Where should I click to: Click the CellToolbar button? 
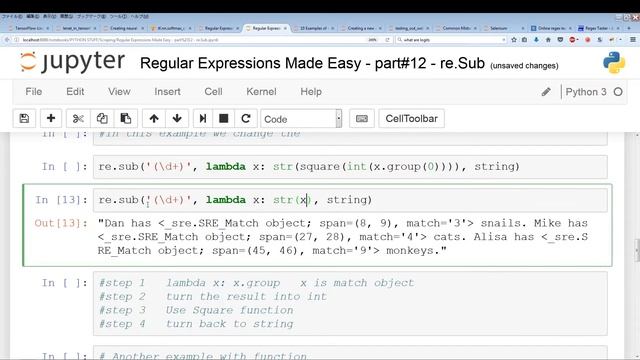click(411, 119)
